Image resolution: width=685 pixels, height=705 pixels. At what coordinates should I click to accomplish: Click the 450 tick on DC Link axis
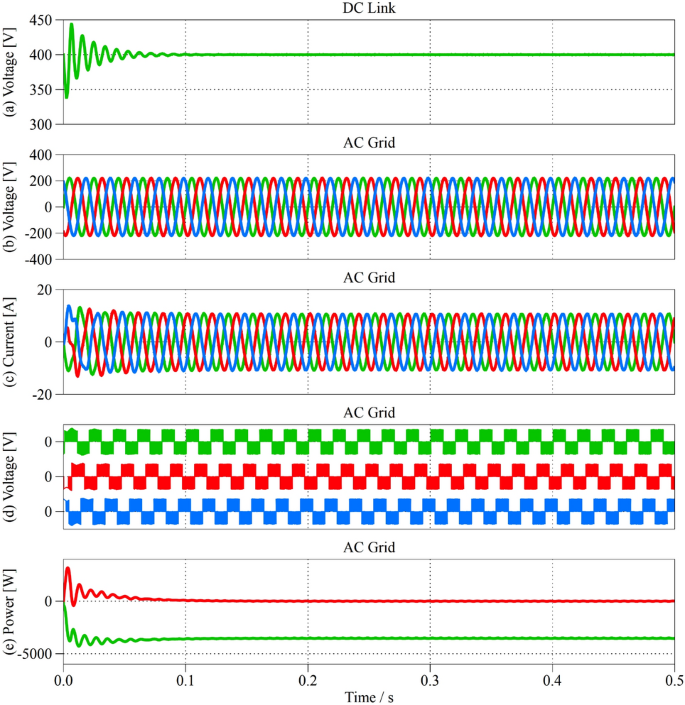coord(43,20)
